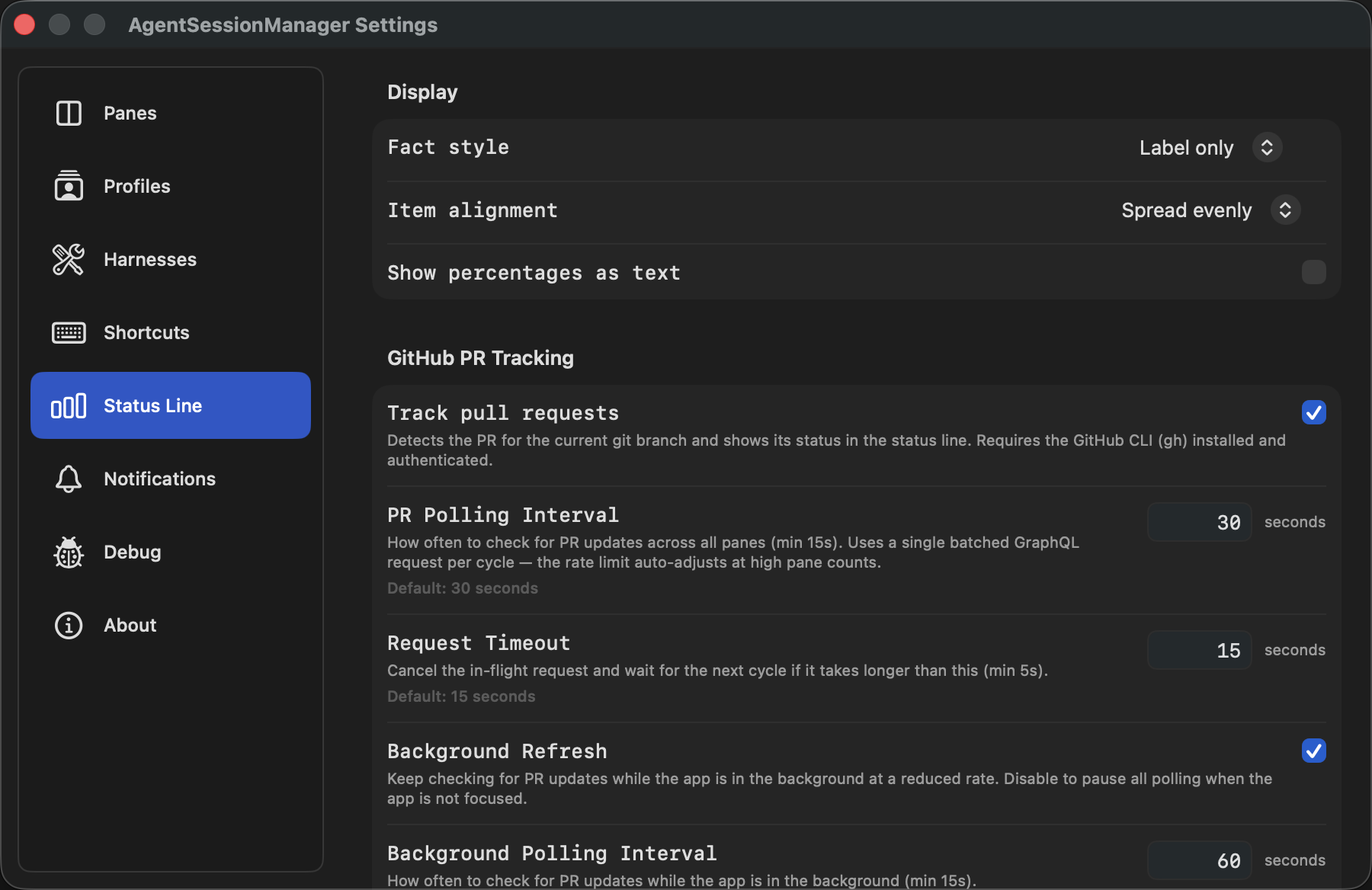1372x890 pixels.
Task: Select the Debug sidebar label
Action: (132, 552)
